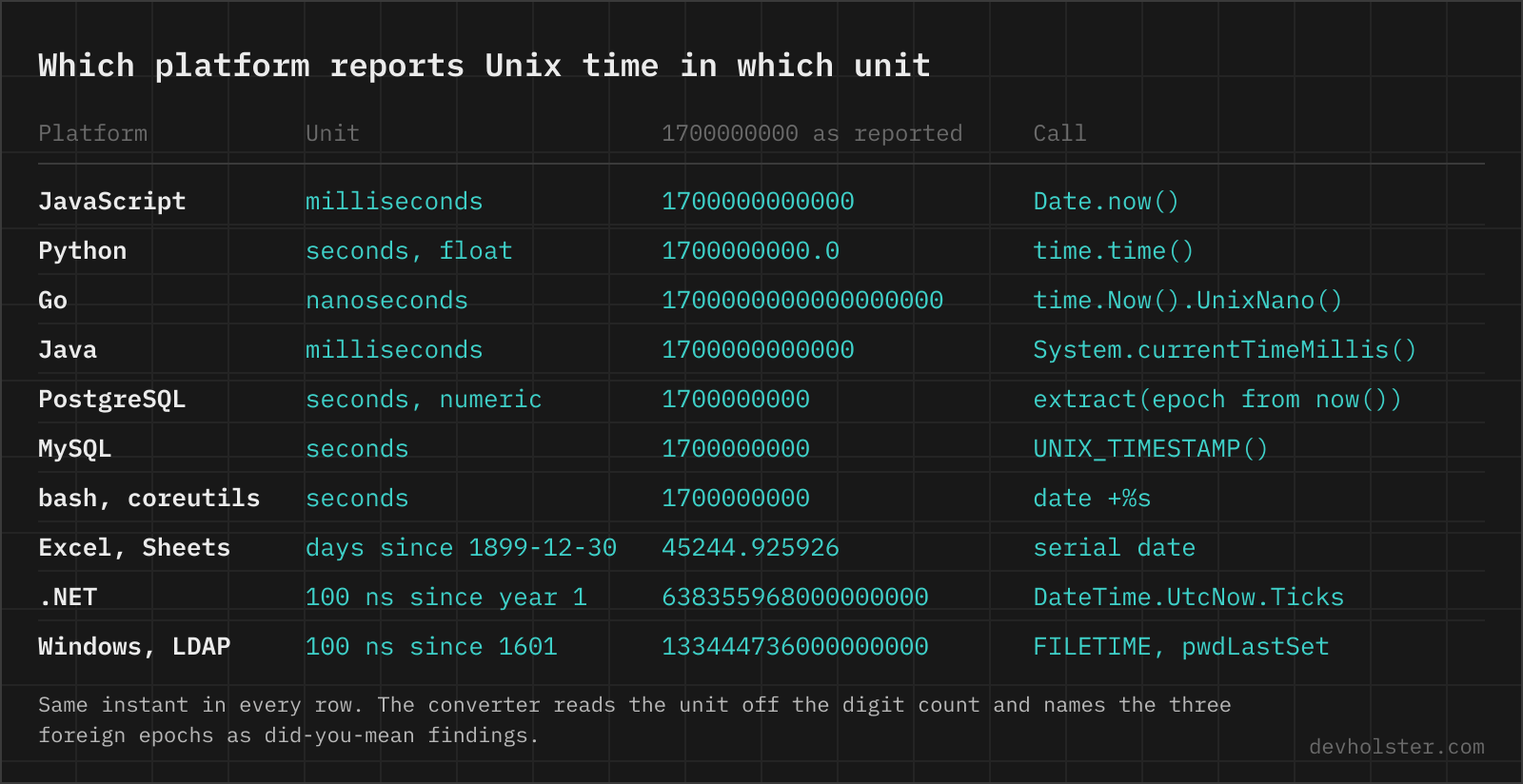This screenshot has width=1523, height=784.
Task: Click the 'MySQL' platform name
Action: [75, 449]
